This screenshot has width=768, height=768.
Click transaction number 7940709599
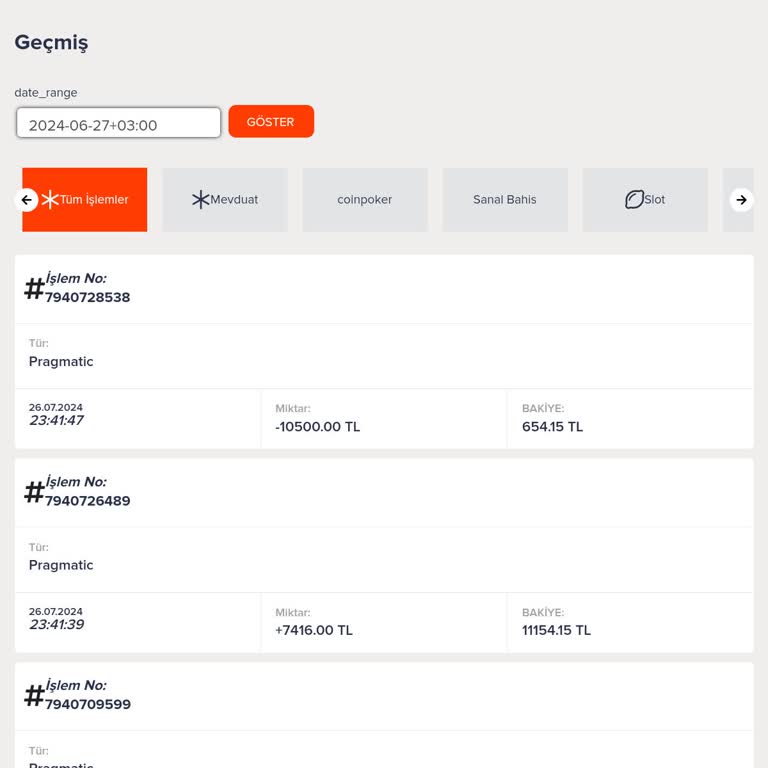(x=88, y=704)
